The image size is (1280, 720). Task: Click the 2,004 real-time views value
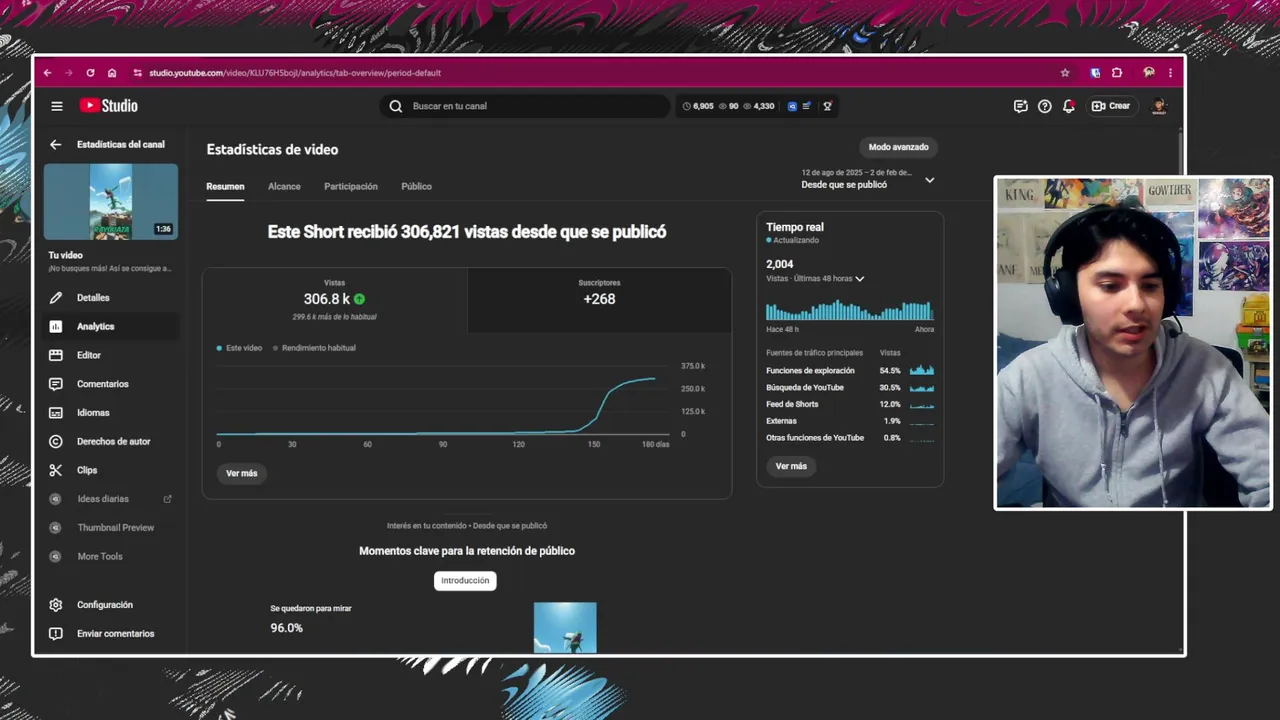(x=780, y=265)
